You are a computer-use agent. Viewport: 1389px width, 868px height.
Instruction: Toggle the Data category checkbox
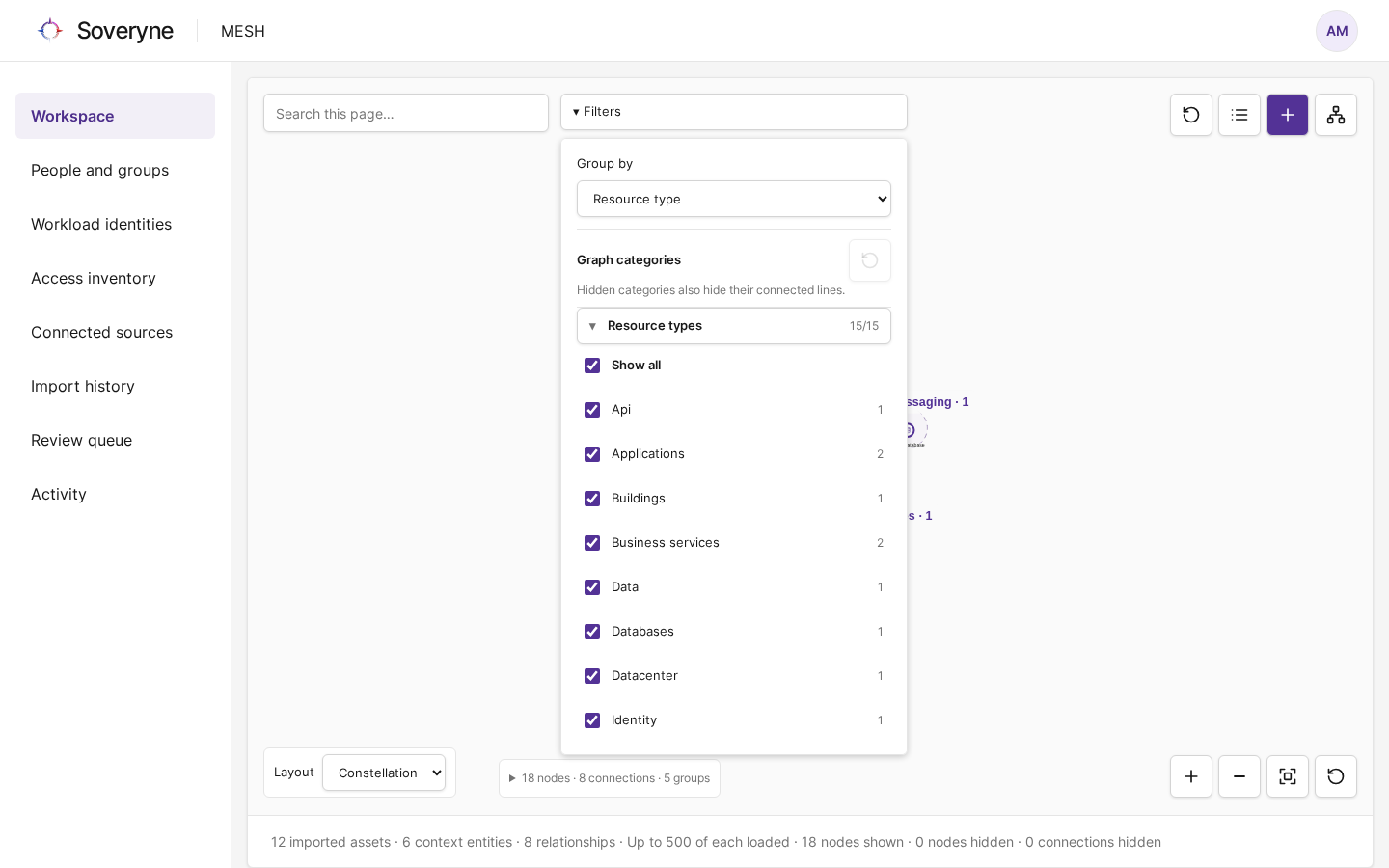tap(592, 587)
